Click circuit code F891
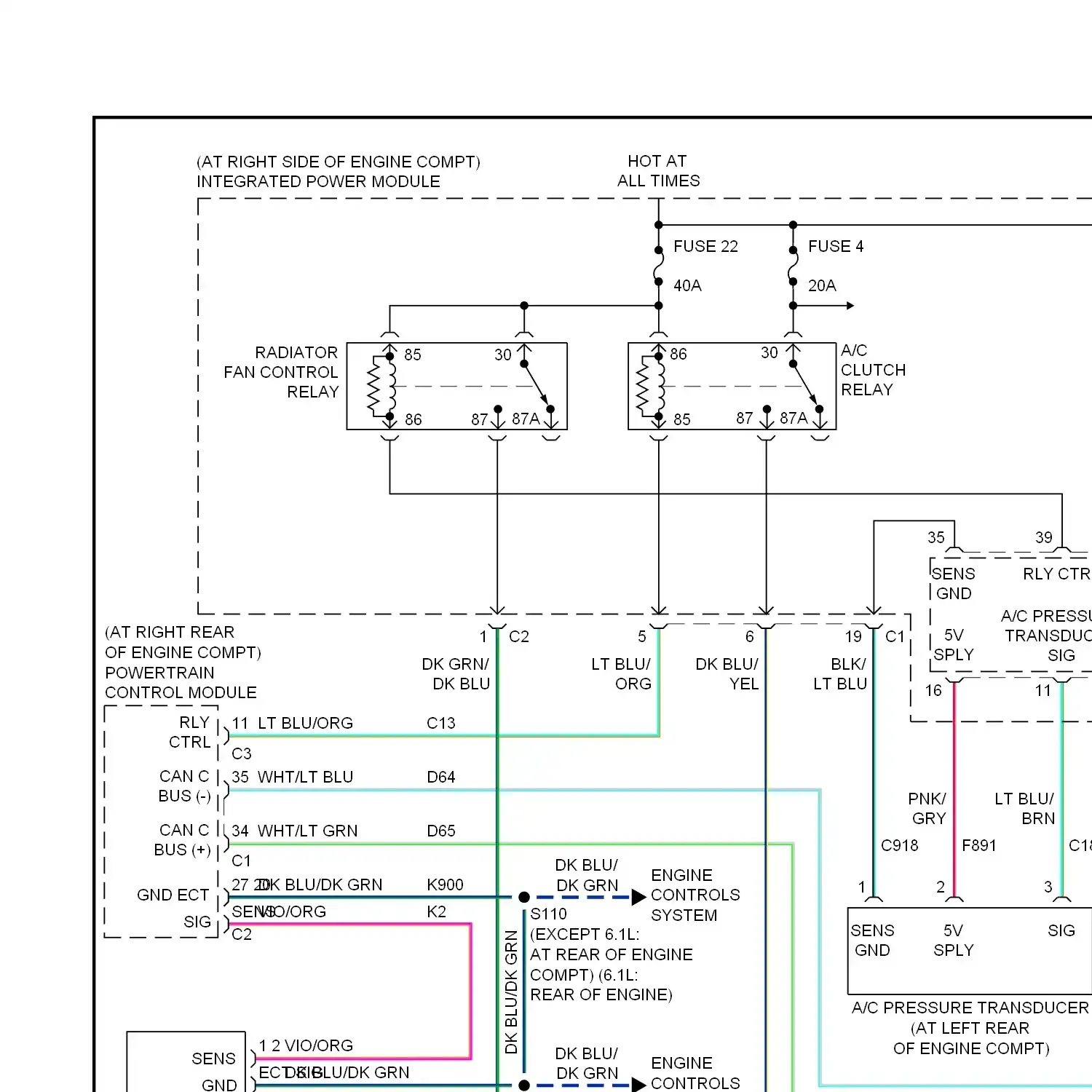This screenshot has width=1092, height=1092. tap(978, 845)
